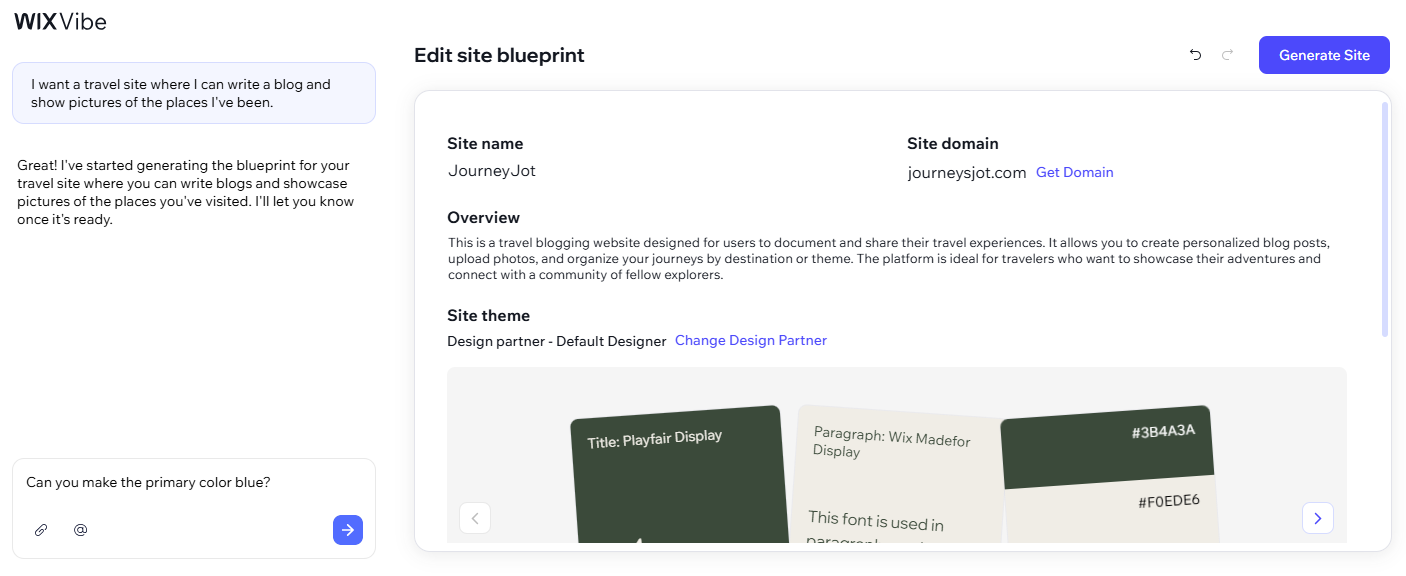Screen dimensions: 1406x576
Task: Insert a mention using the @ icon
Action: [81, 530]
